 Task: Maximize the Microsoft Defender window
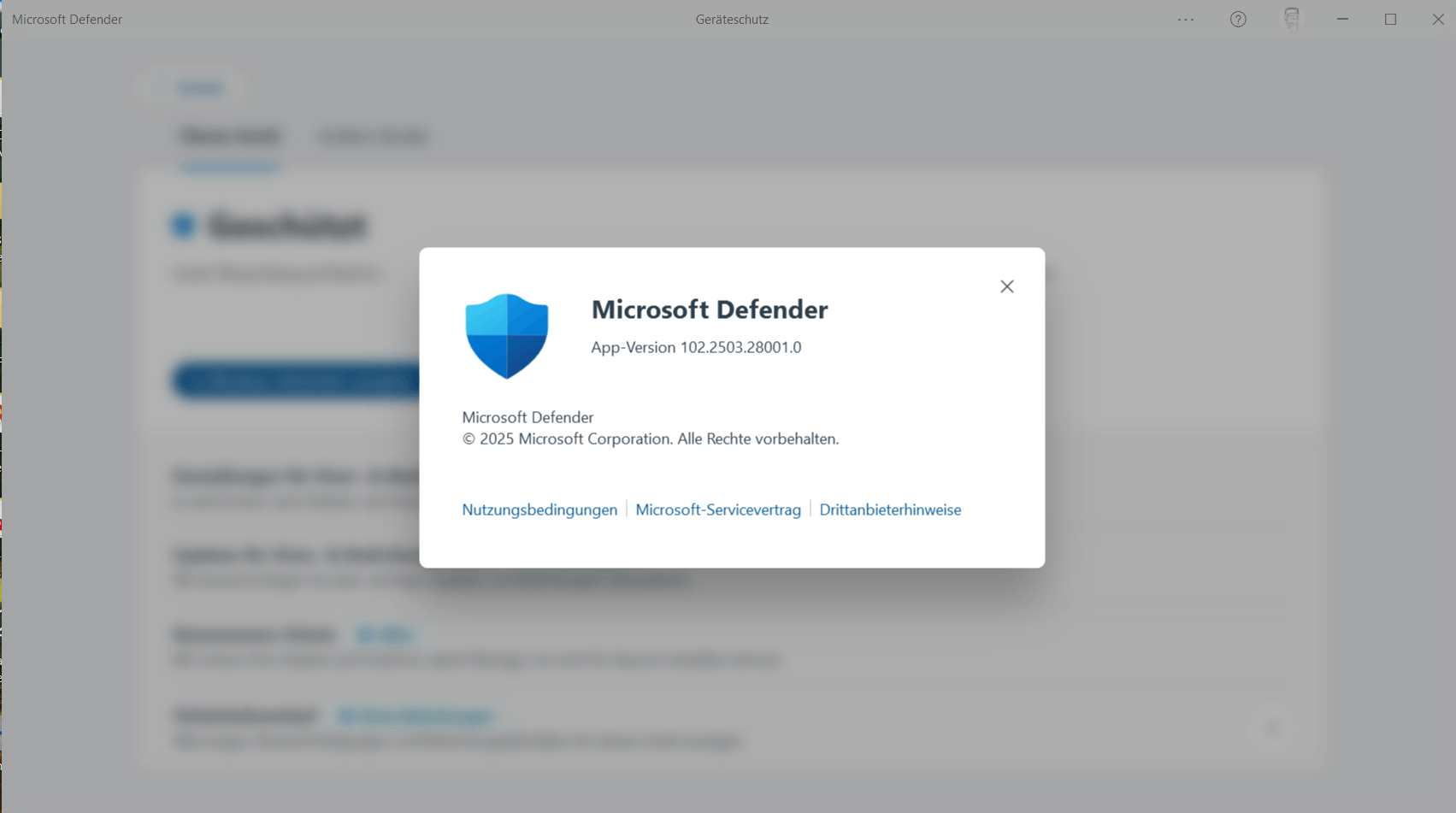tap(1390, 19)
